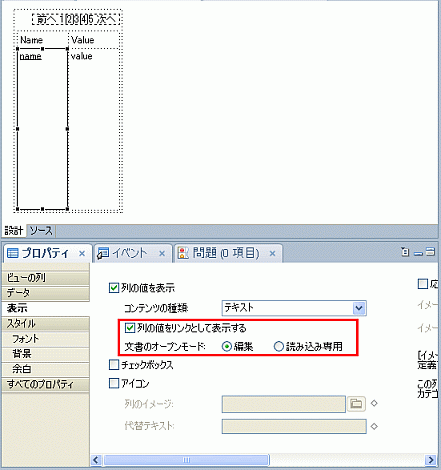This screenshot has height=470, width=441.
Task: Select 余白 subsection
Action: pyautogui.click(x=45, y=369)
